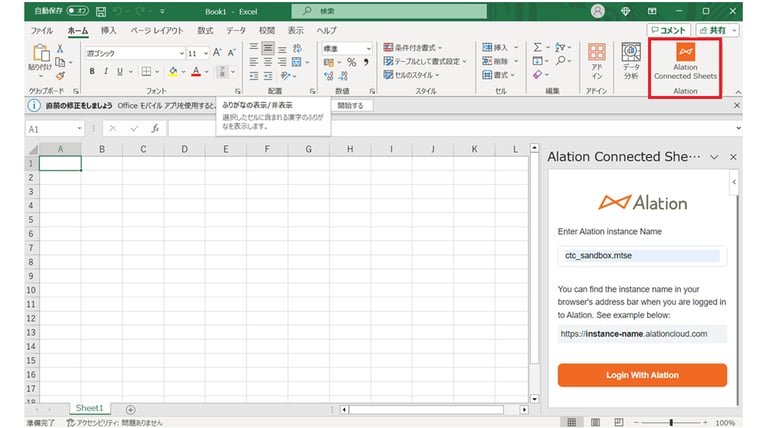This screenshot has width=765, height=428.
Task: Open the font size dropdown
Action: tap(206, 53)
